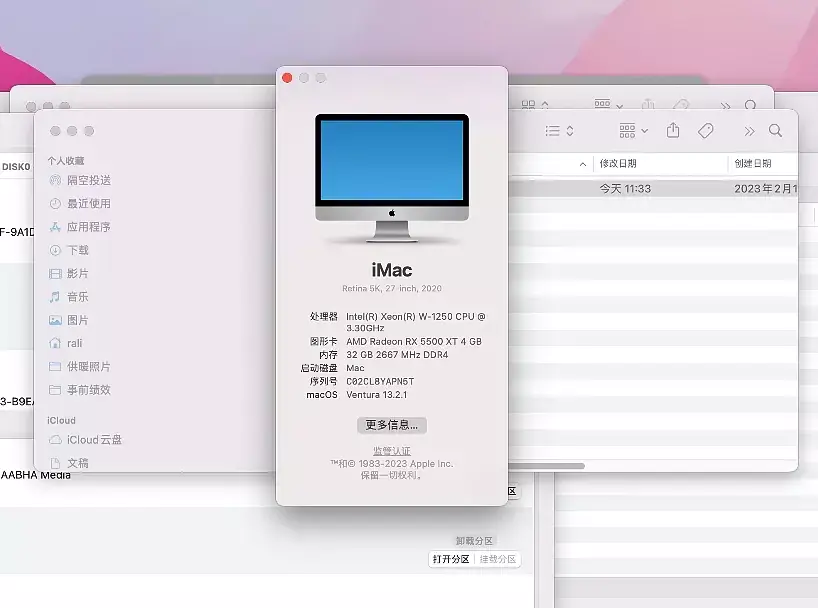Expand the Group By dropdown in the Finder toolbar

[633, 130]
